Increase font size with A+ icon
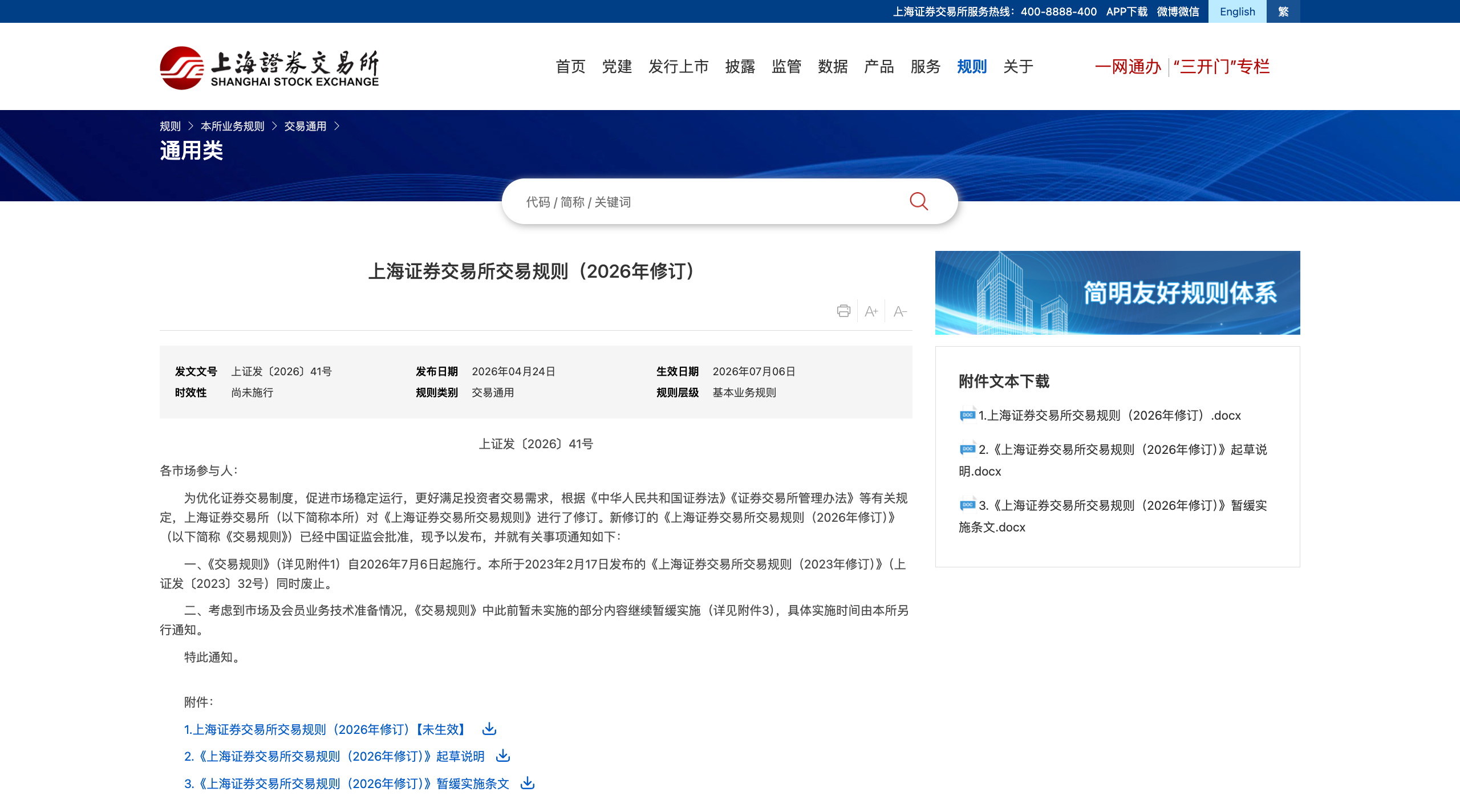 coord(871,311)
